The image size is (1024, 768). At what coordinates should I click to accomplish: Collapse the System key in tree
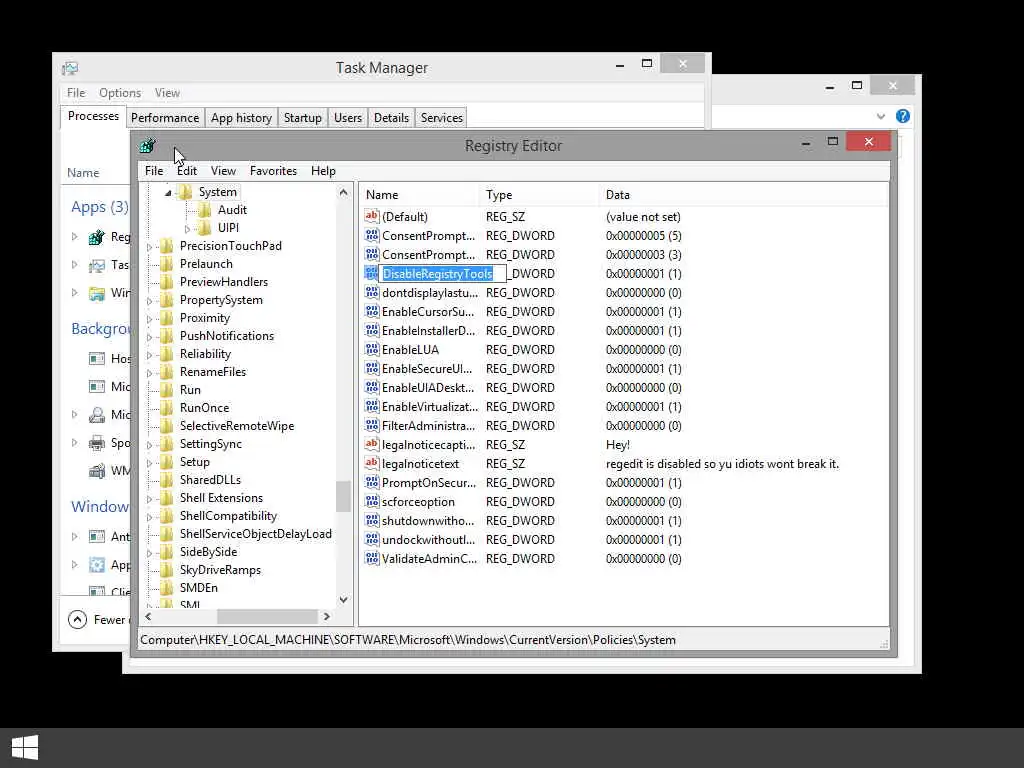click(168, 193)
